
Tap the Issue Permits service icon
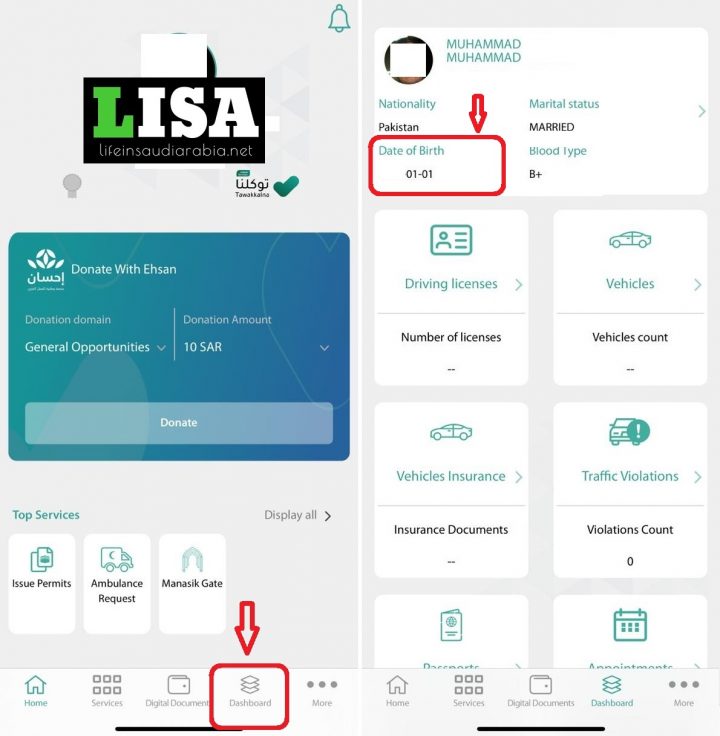tap(42, 560)
